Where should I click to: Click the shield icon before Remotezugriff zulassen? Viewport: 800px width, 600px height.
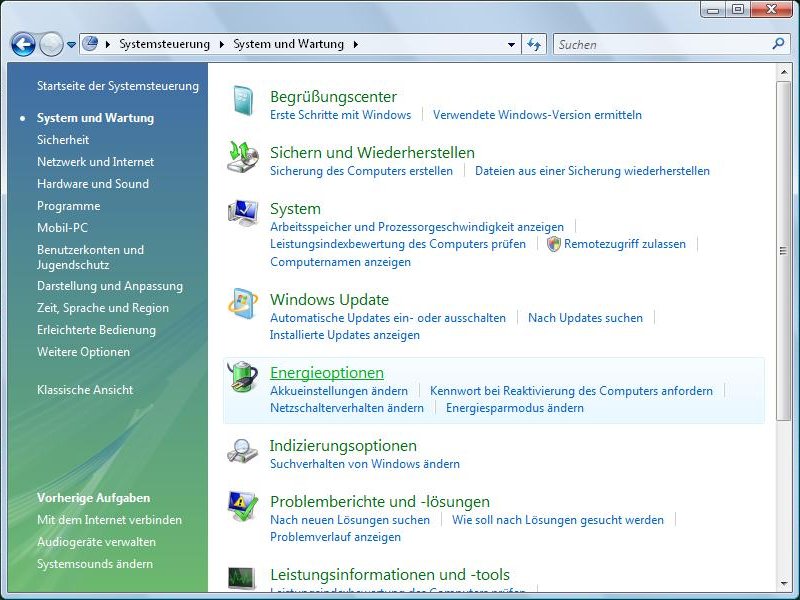[x=554, y=244]
